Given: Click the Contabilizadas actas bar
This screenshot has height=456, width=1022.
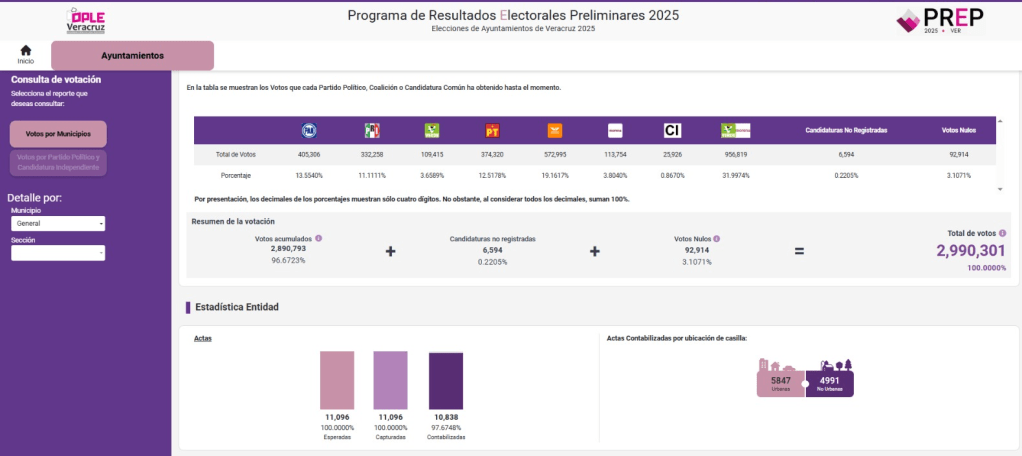Looking at the screenshot, I should pos(445,380).
